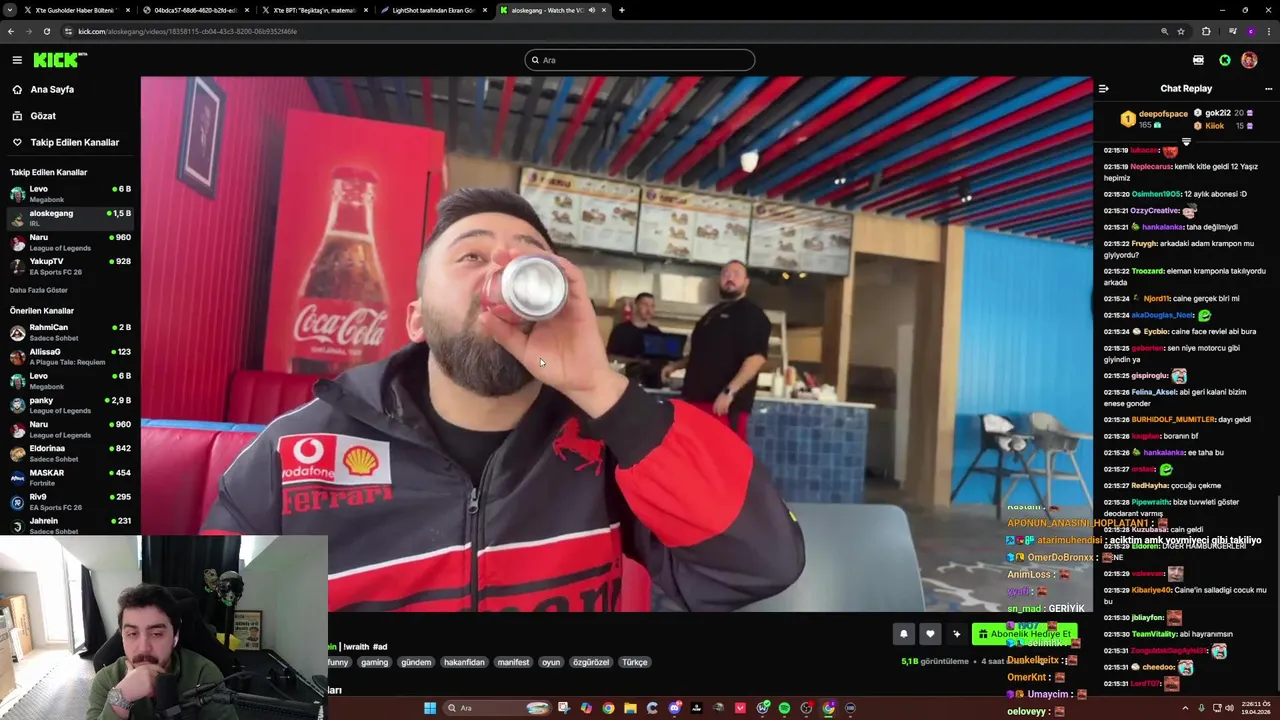Viewport: 1280px width, 720px height.
Task: Click the zoom magnifier in address bar
Action: click(x=1164, y=31)
